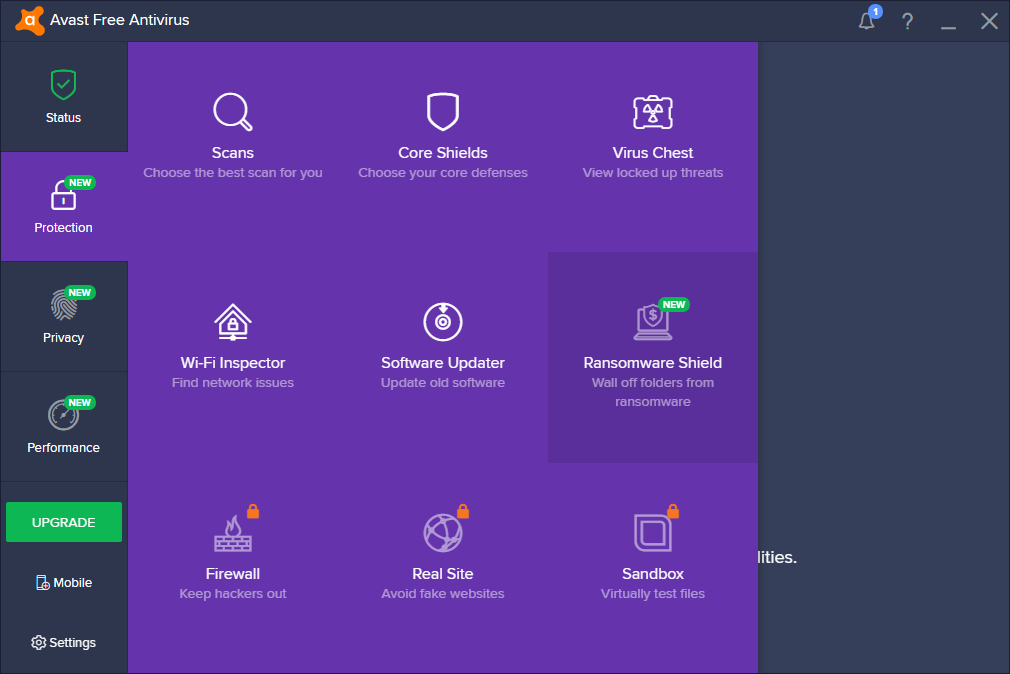Click the Mobile phone icon

coord(43,583)
